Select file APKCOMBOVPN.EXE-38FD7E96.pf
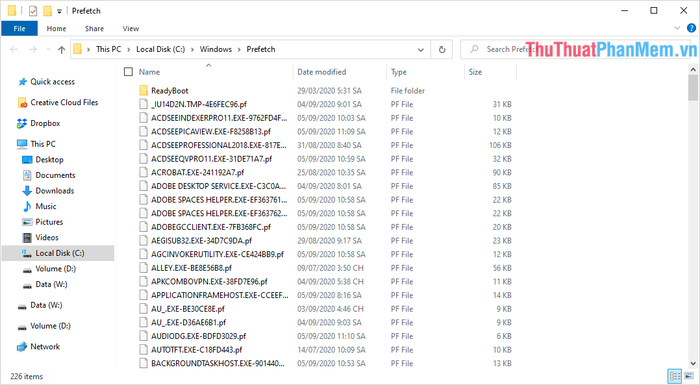This screenshot has width=700, height=385. point(209,281)
